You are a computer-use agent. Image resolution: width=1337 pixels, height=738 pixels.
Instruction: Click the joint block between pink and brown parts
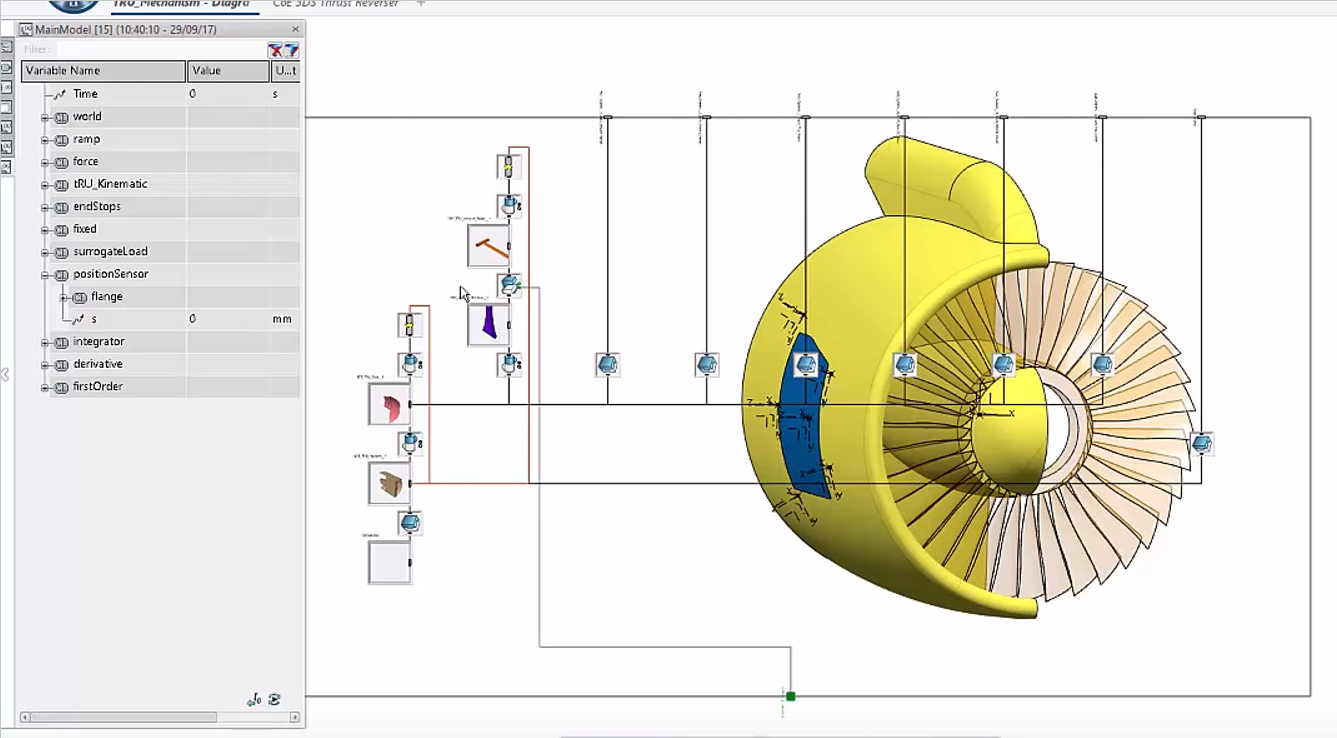pyautogui.click(x=410, y=443)
